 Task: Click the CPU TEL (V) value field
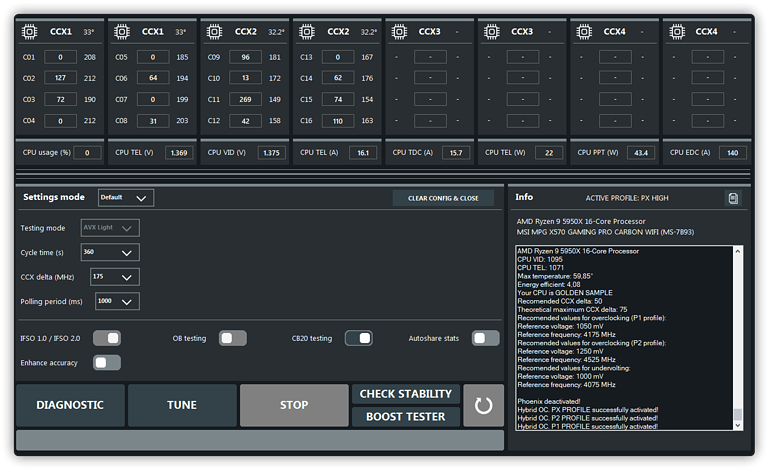click(x=180, y=153)
